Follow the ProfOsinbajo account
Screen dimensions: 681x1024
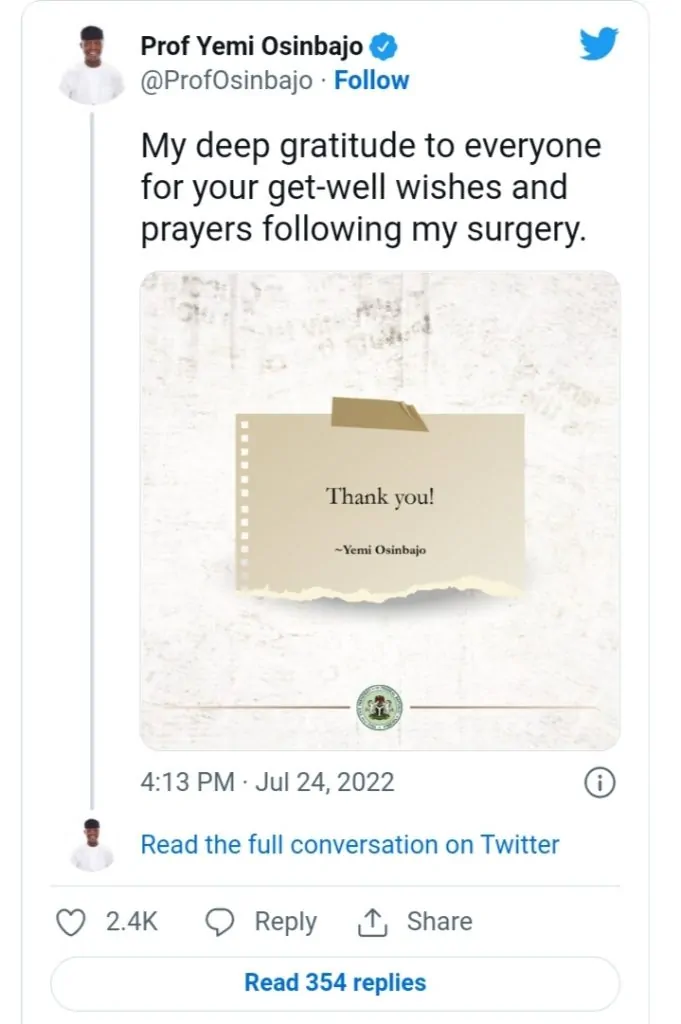[x=371, y=81]
